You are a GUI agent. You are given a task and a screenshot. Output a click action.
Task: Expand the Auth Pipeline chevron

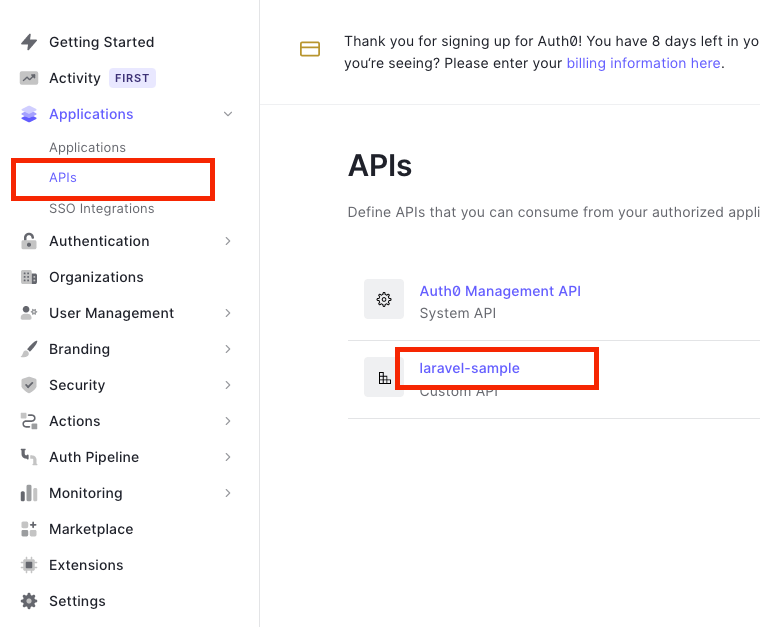[x=228, y=457]
